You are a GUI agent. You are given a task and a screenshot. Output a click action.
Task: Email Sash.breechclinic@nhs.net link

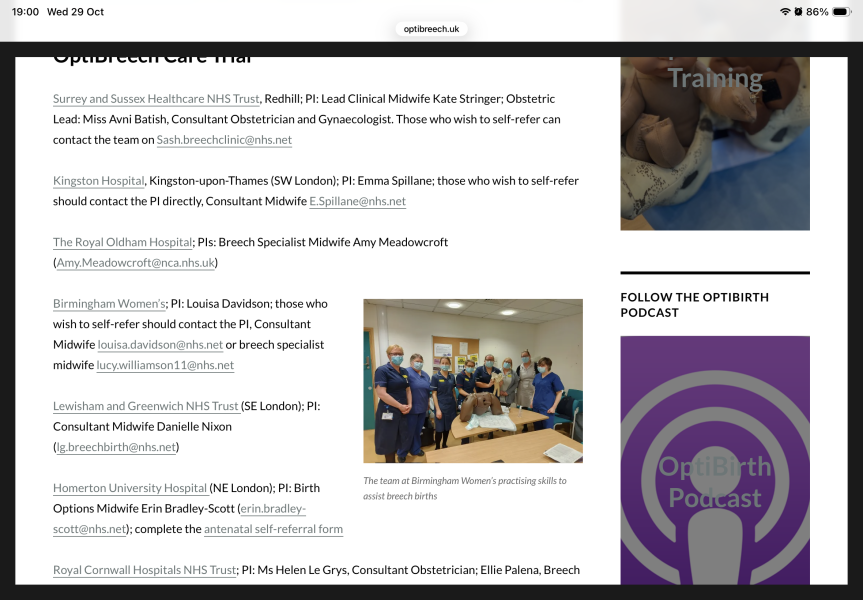point(224,140)
